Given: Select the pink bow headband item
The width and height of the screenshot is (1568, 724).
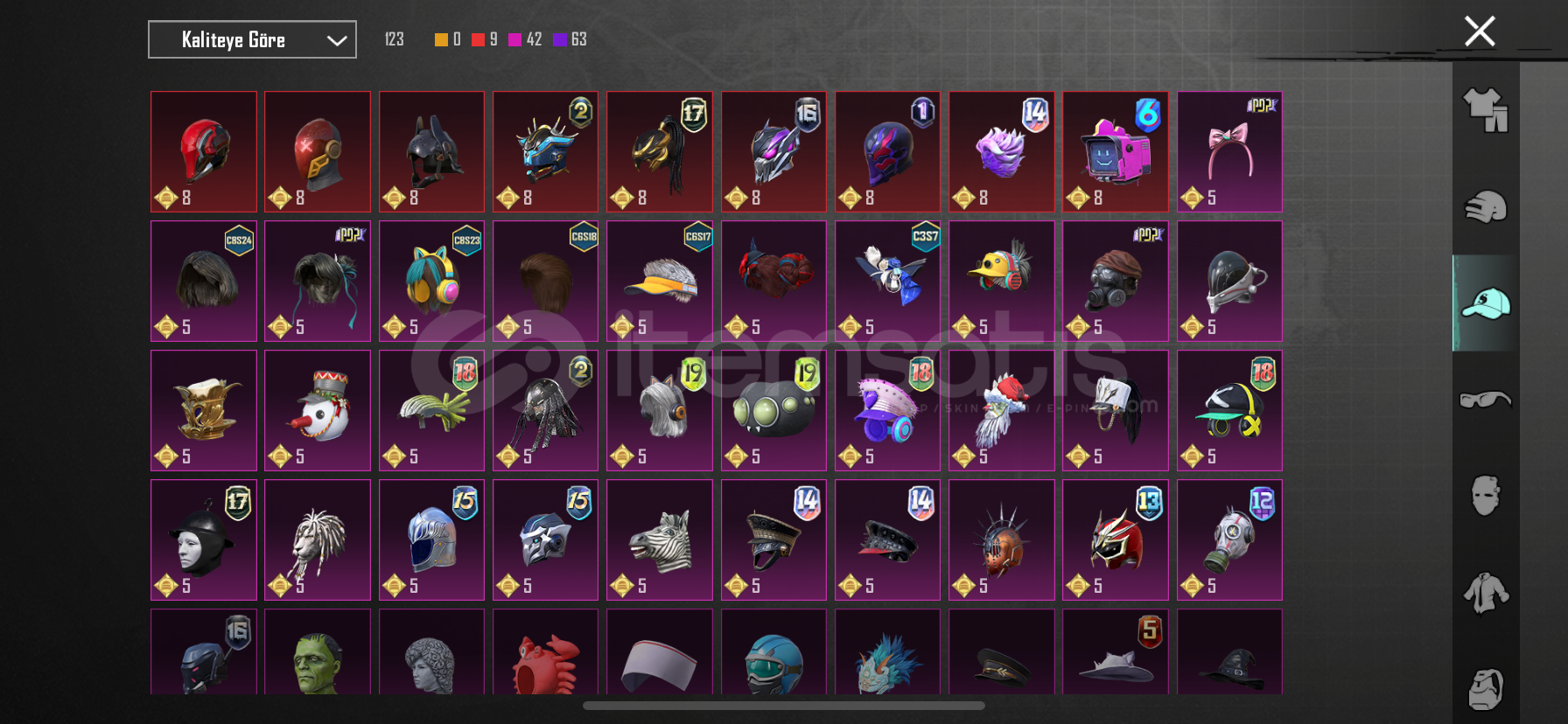Looking at the screenshot, I should 1229,152.
